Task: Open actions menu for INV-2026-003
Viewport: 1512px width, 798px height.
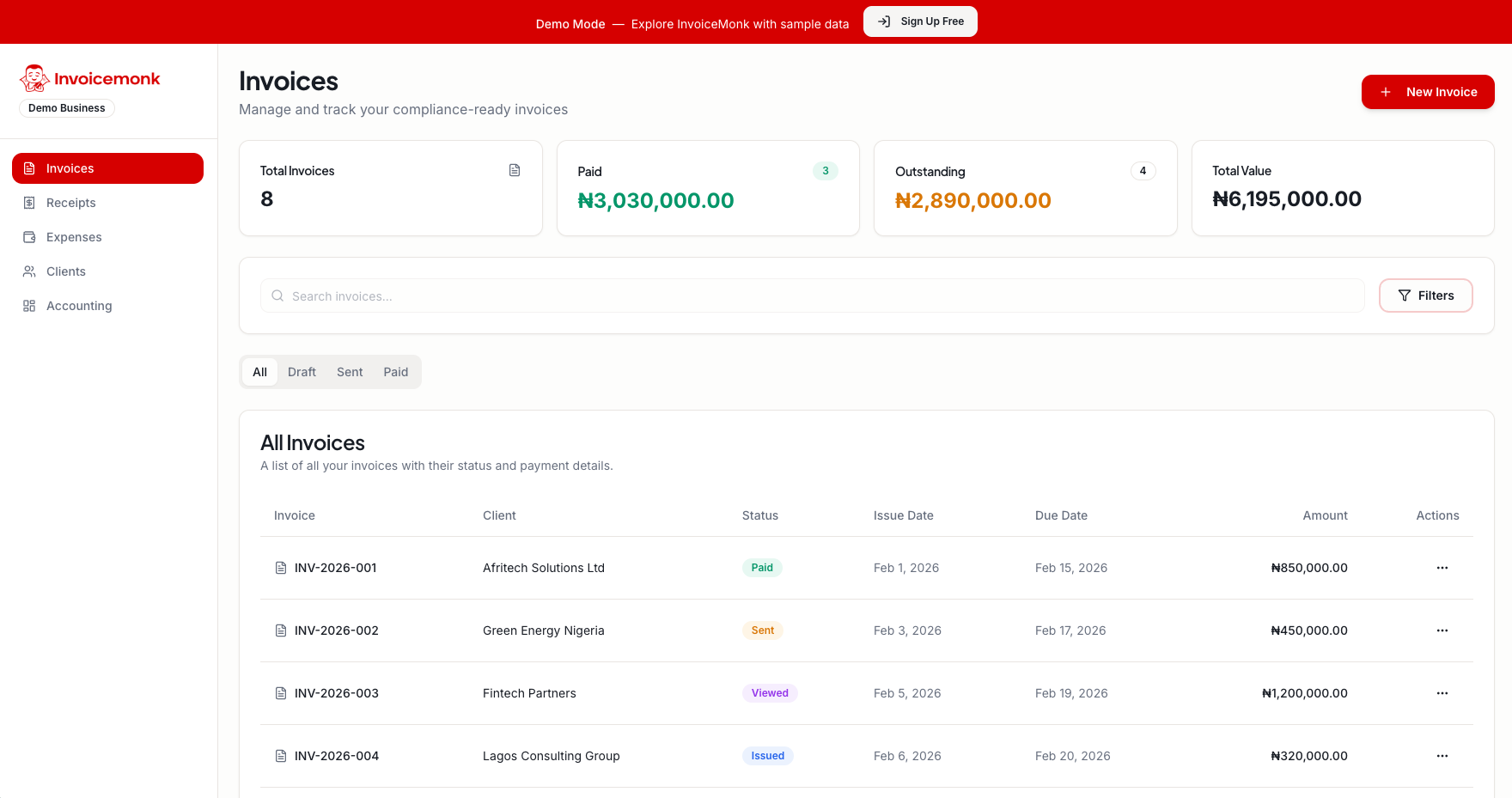Action: point(1442,693)
